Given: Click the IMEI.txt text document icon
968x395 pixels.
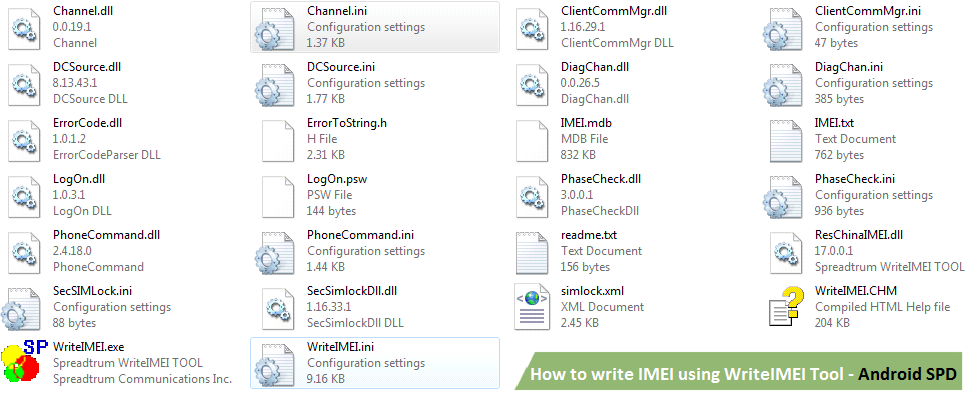Looking at the screenshot, I should [x=787, y=141].
